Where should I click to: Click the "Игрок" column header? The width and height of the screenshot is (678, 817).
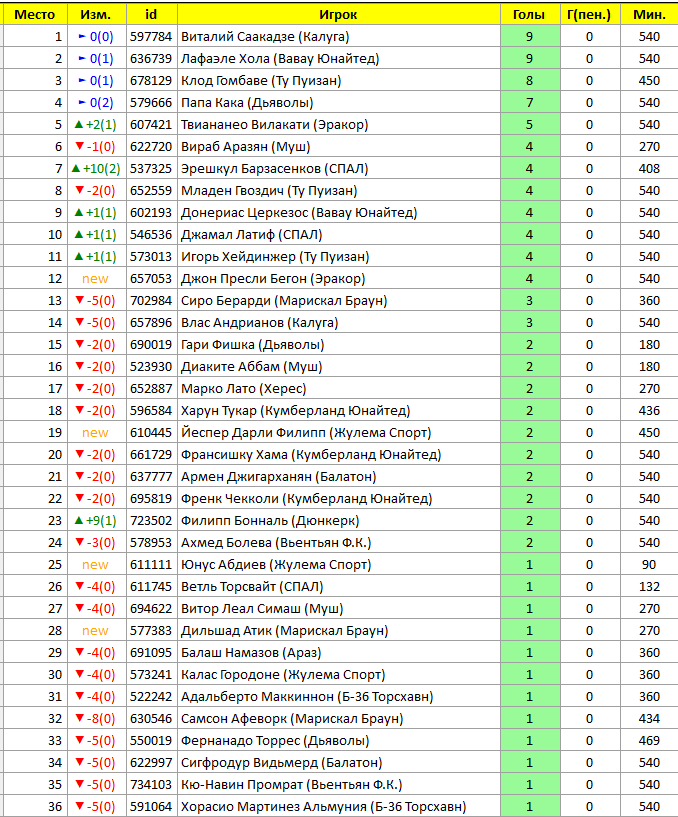point(338,15)
